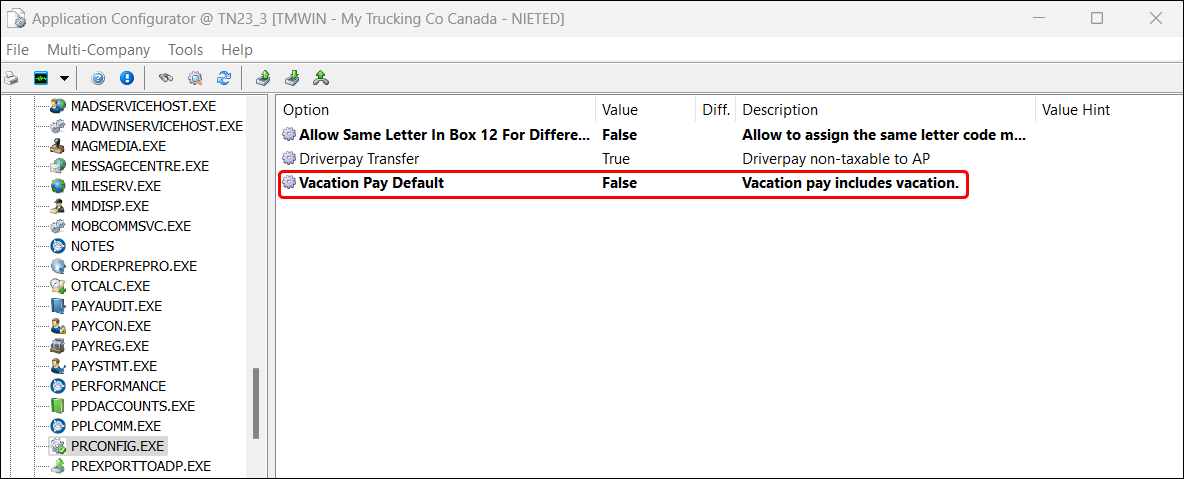
Task: Open the dropdown arrow beside monitor icon
Action: click(x=64, y=78)
